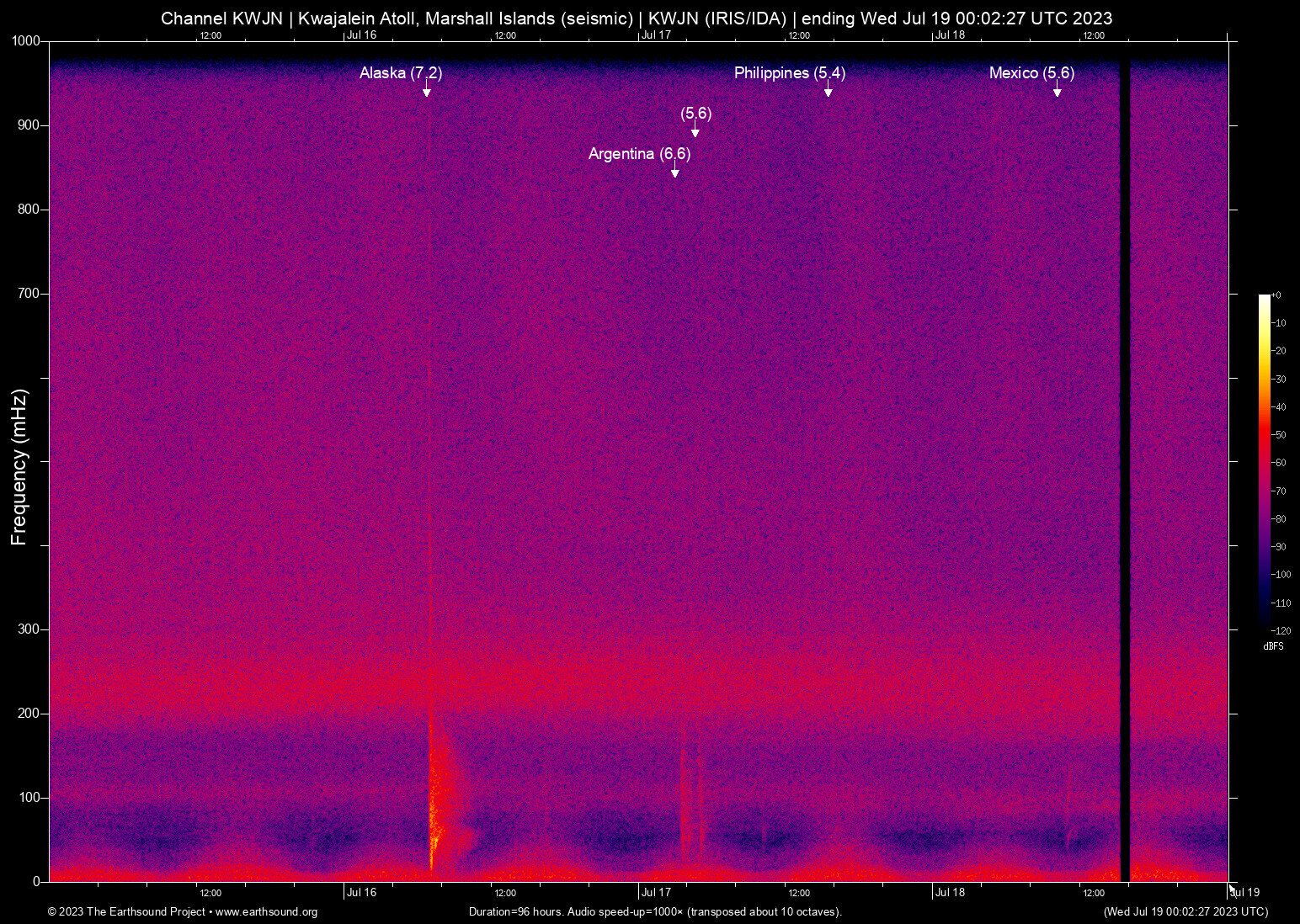This screenshot has height=924, width=1300.
Task: Click the Mexico (5.6) earthquake label
Action: point(1031,73)
